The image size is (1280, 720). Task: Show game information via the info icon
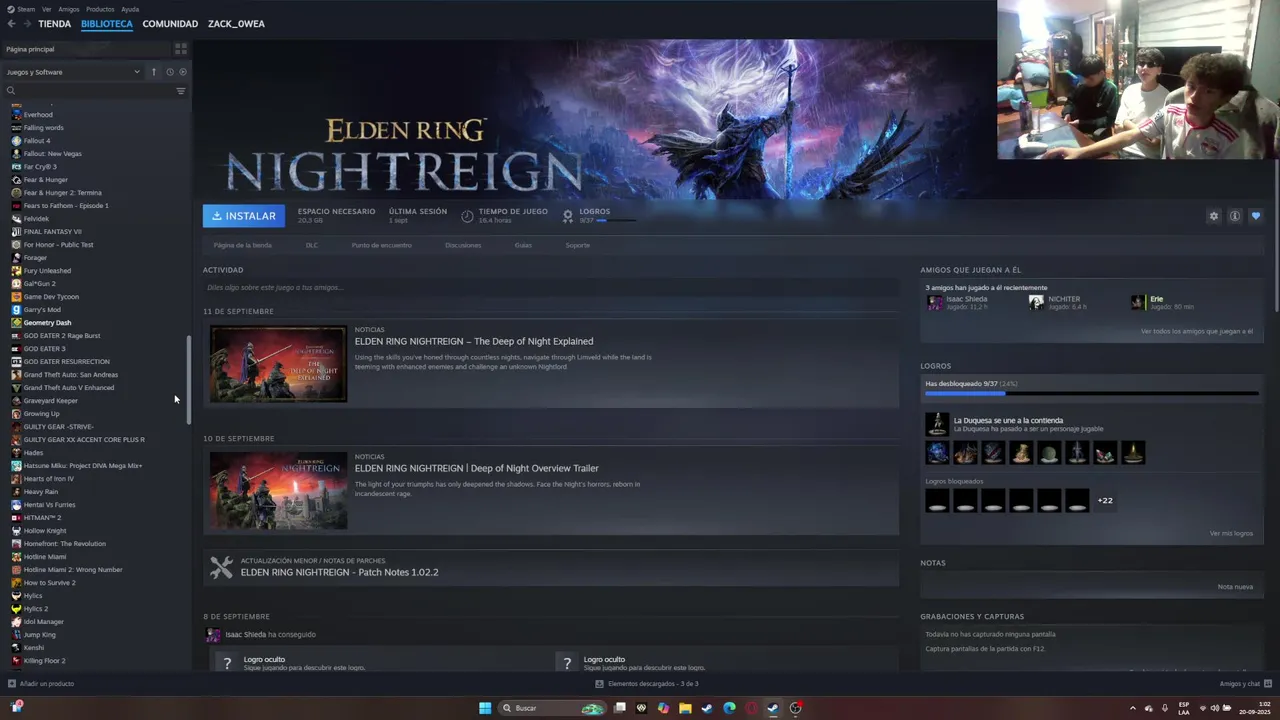1235,216
